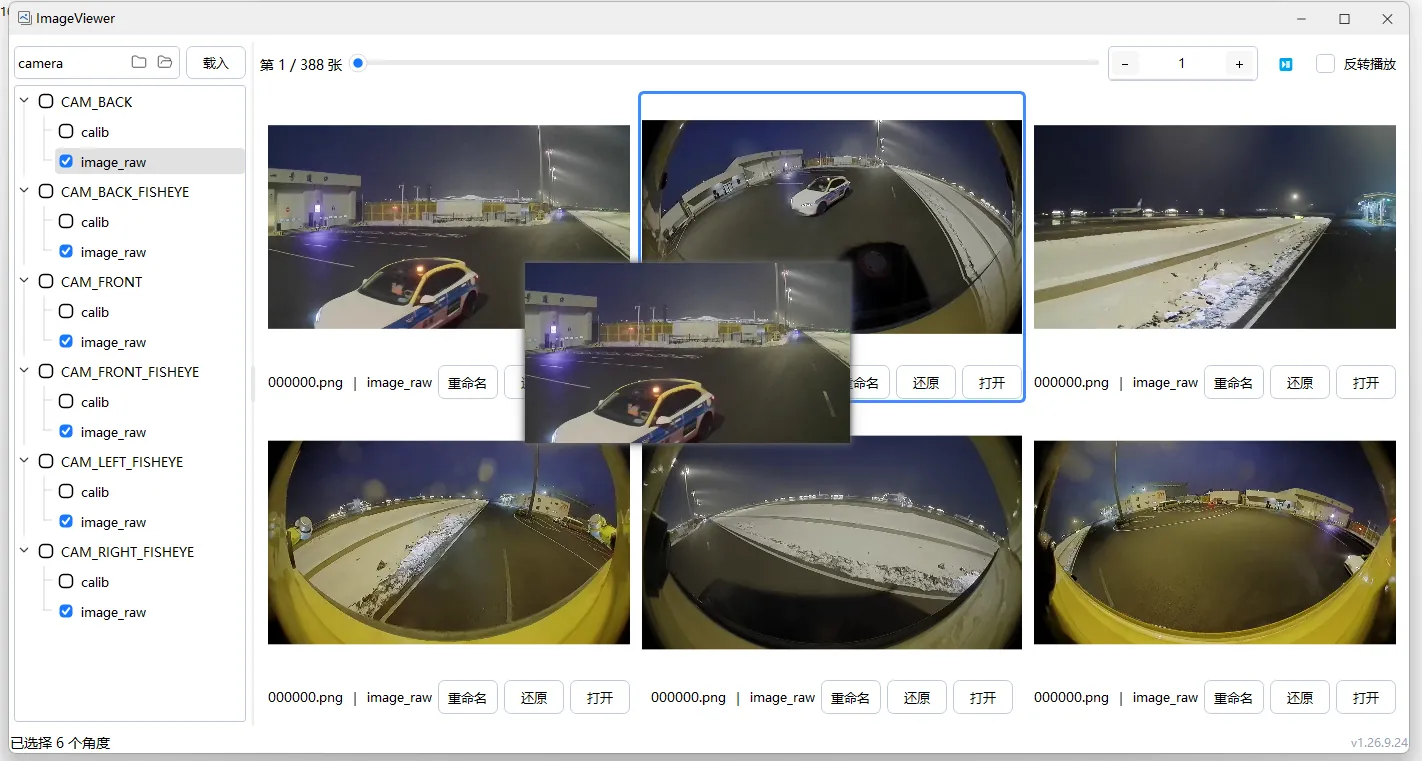
Task: Check calib under CAM_BACK
Action: [66, 131]
